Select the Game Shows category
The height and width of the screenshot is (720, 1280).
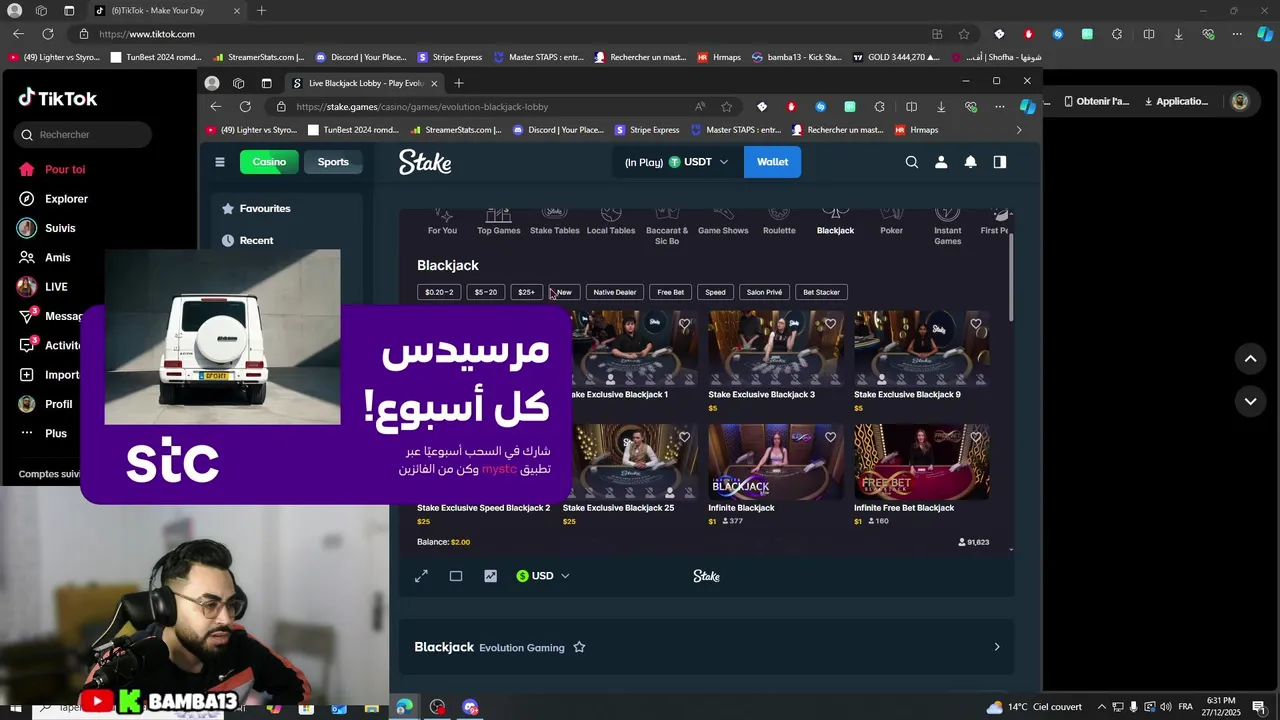[x=723, y=222]
